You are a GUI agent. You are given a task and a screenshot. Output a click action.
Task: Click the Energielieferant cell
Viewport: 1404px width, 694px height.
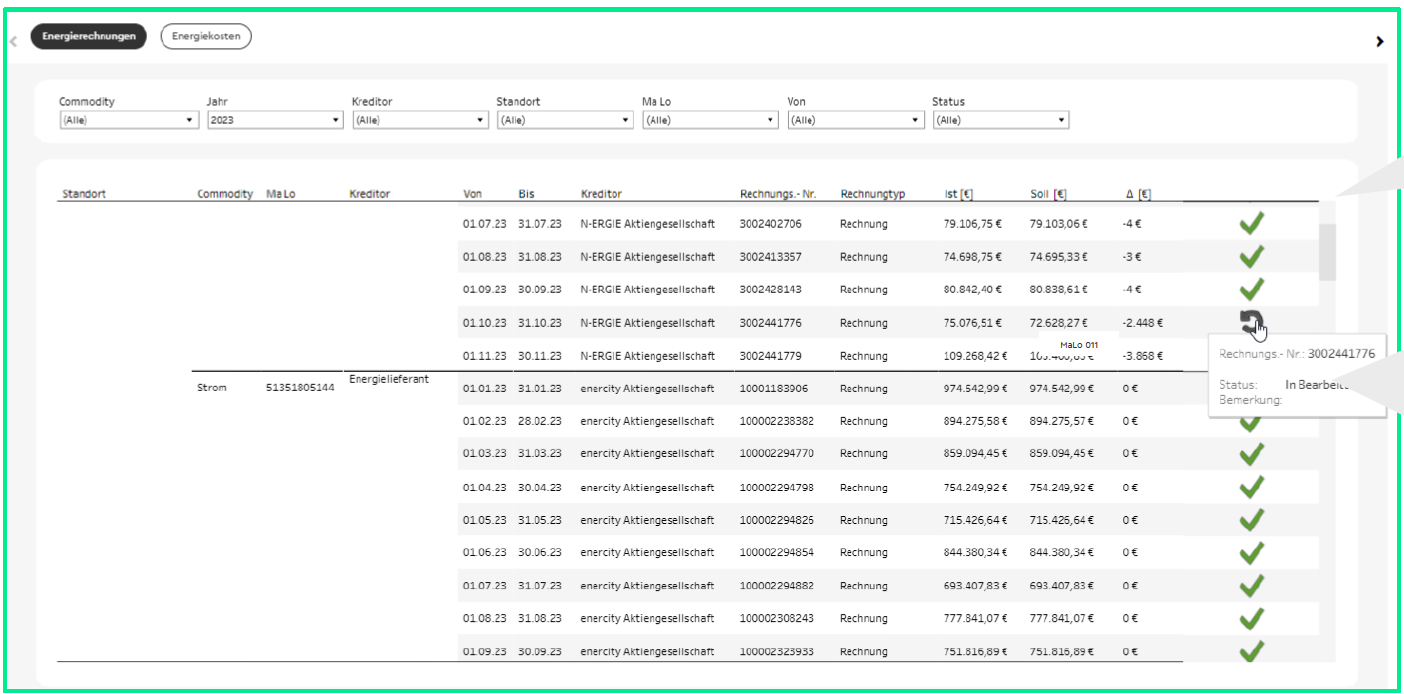(389, 379)
